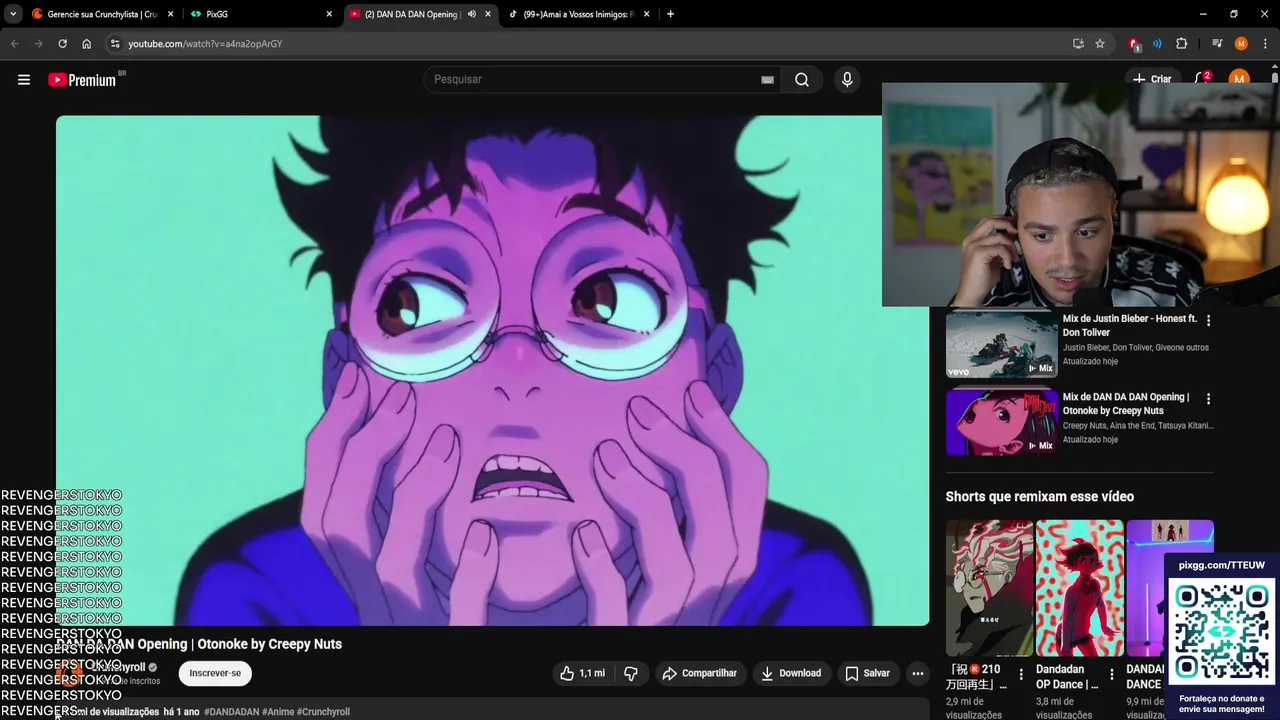Open the Chrome profile avatar
Viewport: 1280px width, 720px height.
pos(1241,44)
